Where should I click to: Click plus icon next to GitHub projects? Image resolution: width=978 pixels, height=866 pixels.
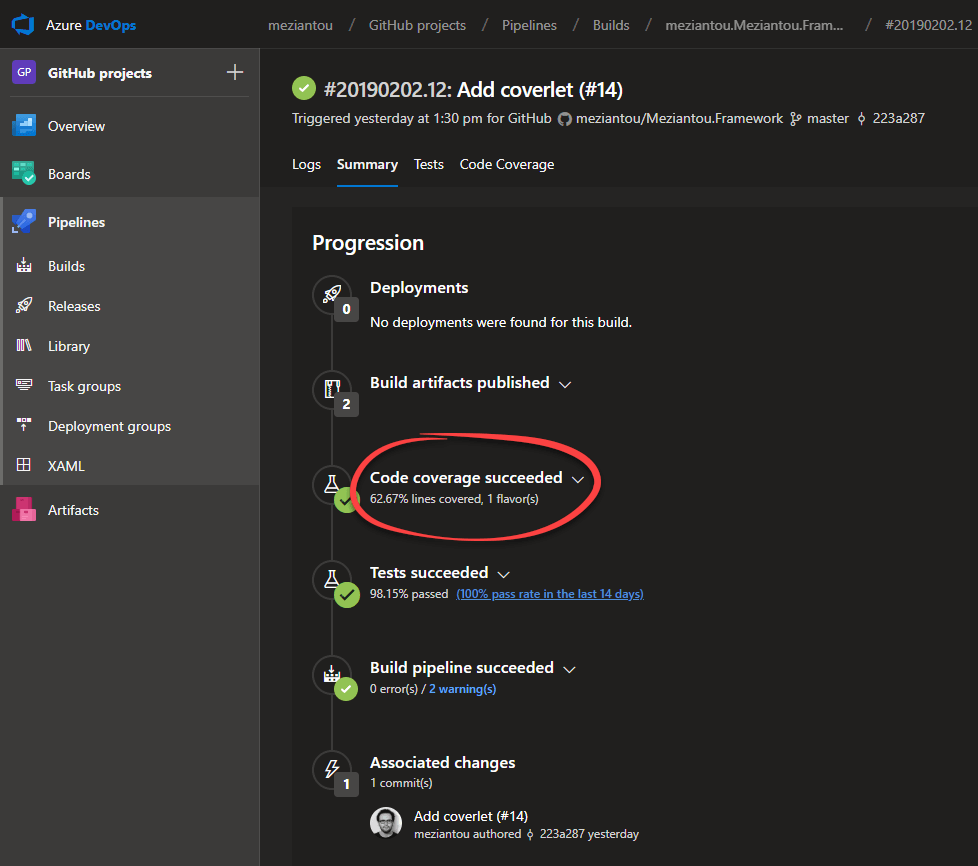click(x=235, y=72)
